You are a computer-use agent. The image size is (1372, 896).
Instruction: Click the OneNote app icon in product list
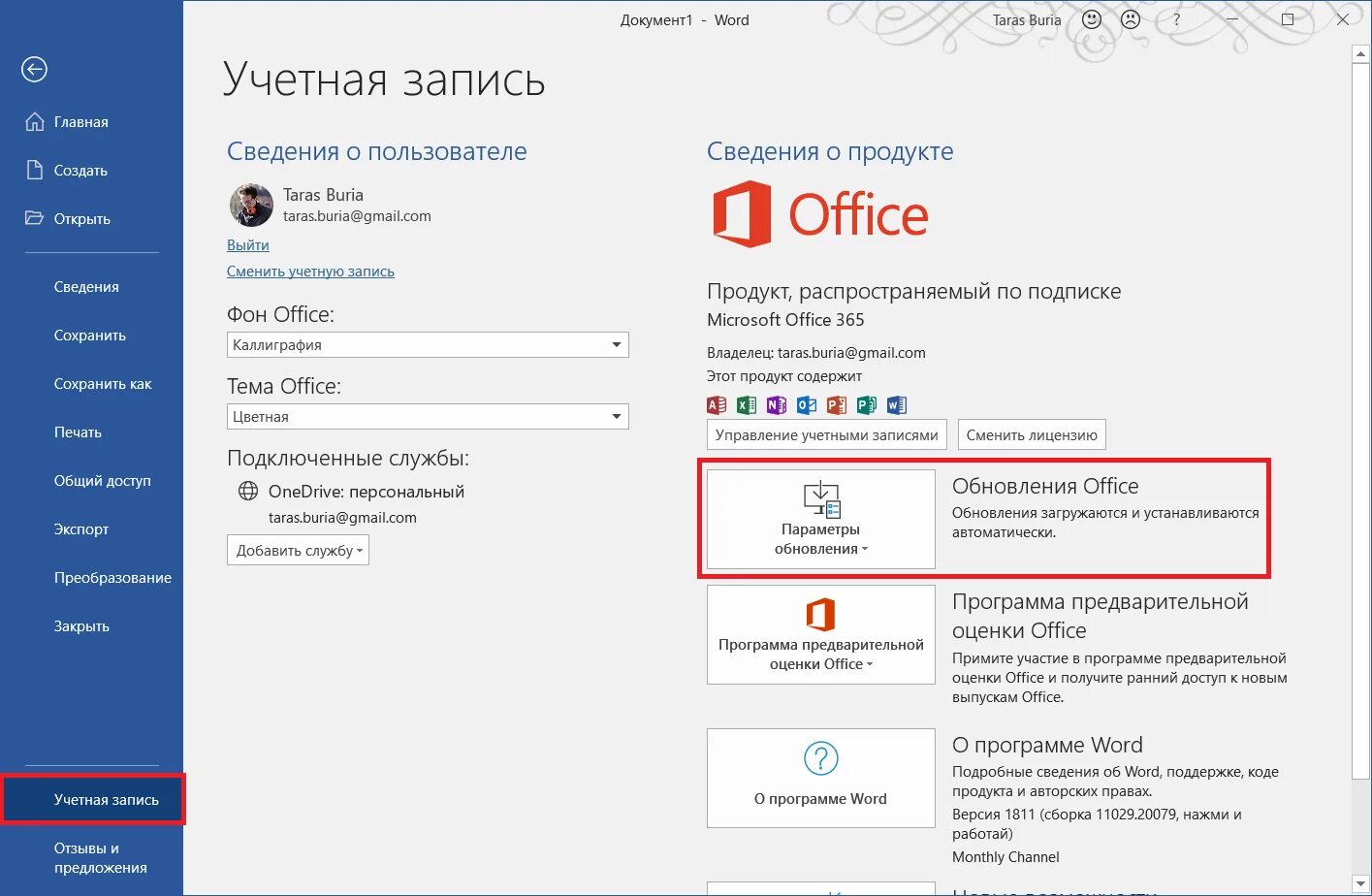pos(777,405)
